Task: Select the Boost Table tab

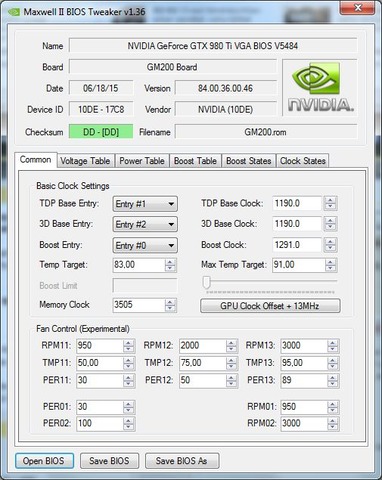Action: point(196,161)
